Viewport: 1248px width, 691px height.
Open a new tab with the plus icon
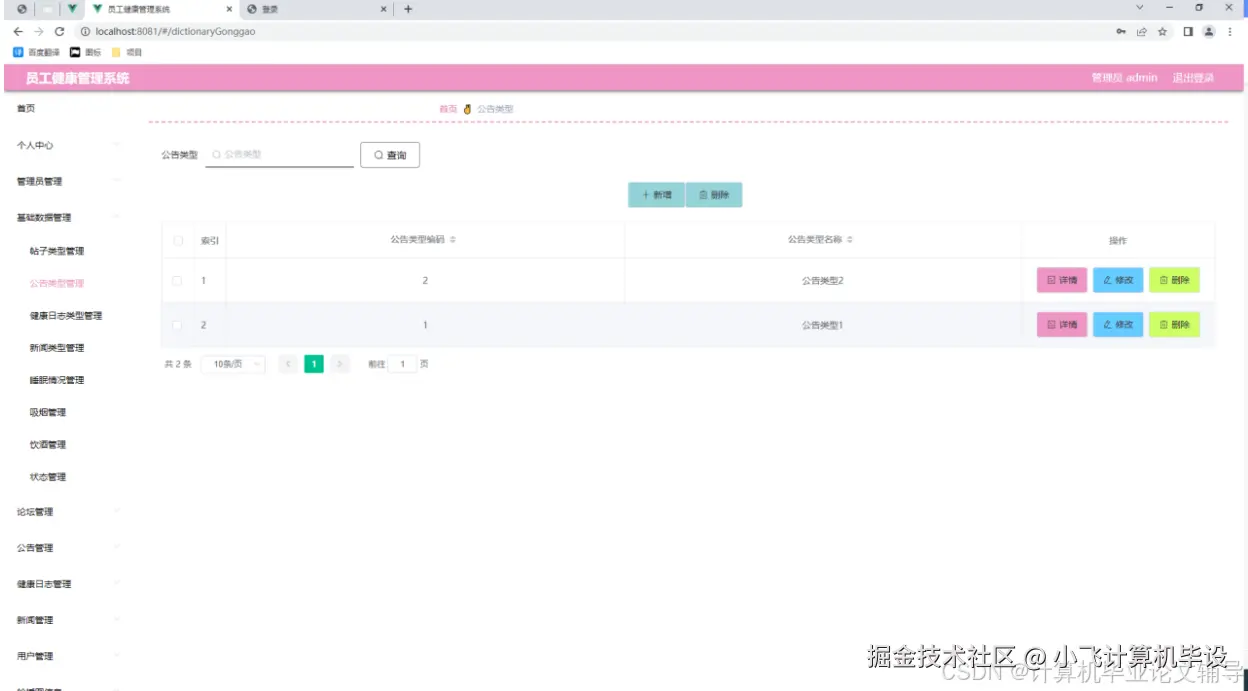pyautogui.click(x=408, y=9)
